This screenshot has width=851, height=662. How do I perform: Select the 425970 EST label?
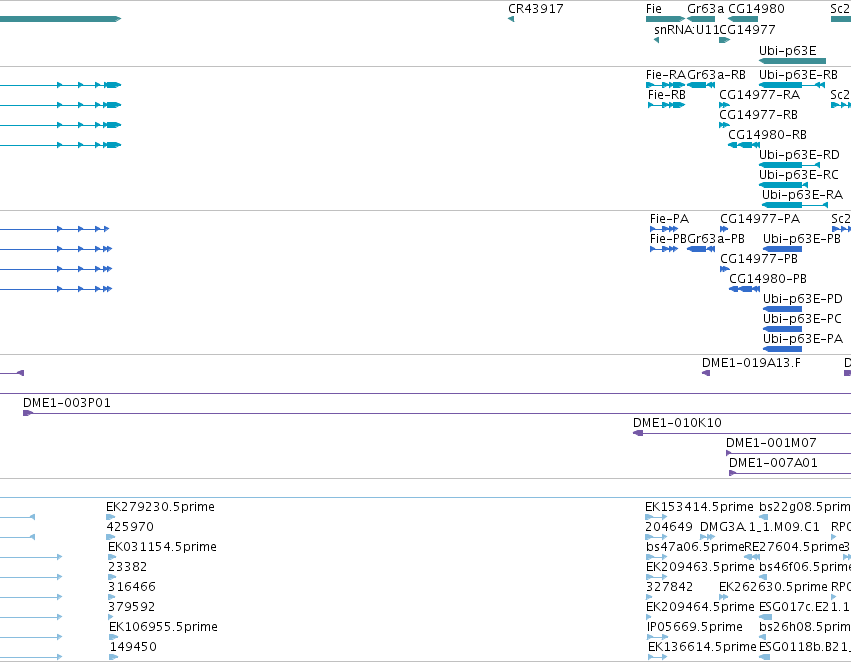click(x=130, y=527)
